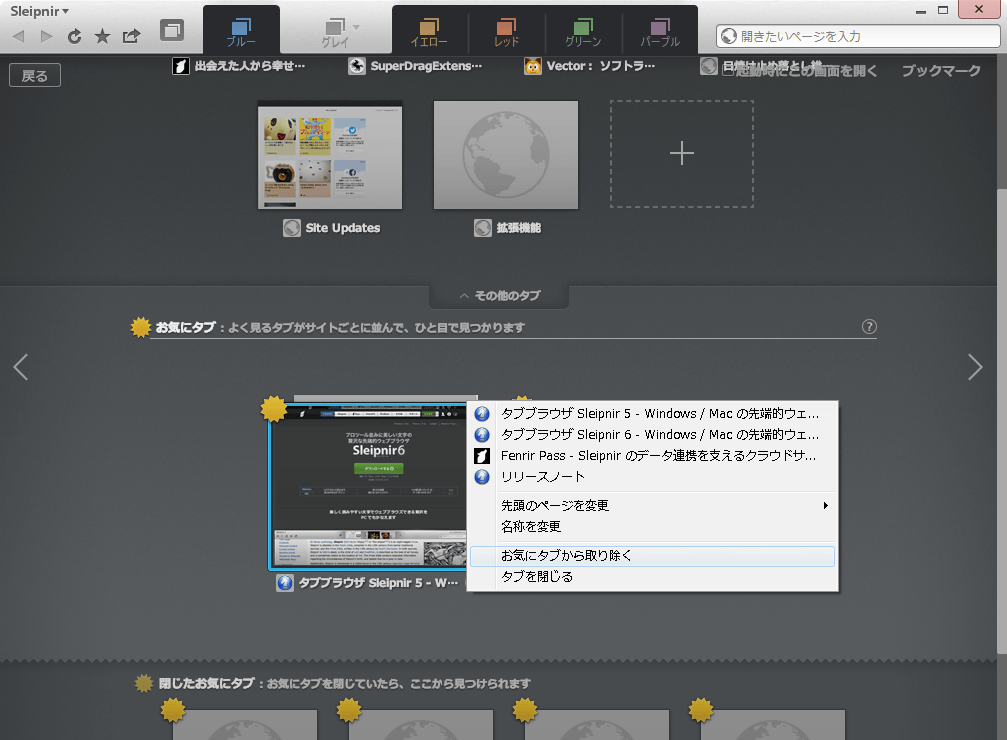Open the 拡張機能 thumbnail
The image size is (1007, 740).
pyautogui.click(x=506, y=155)
